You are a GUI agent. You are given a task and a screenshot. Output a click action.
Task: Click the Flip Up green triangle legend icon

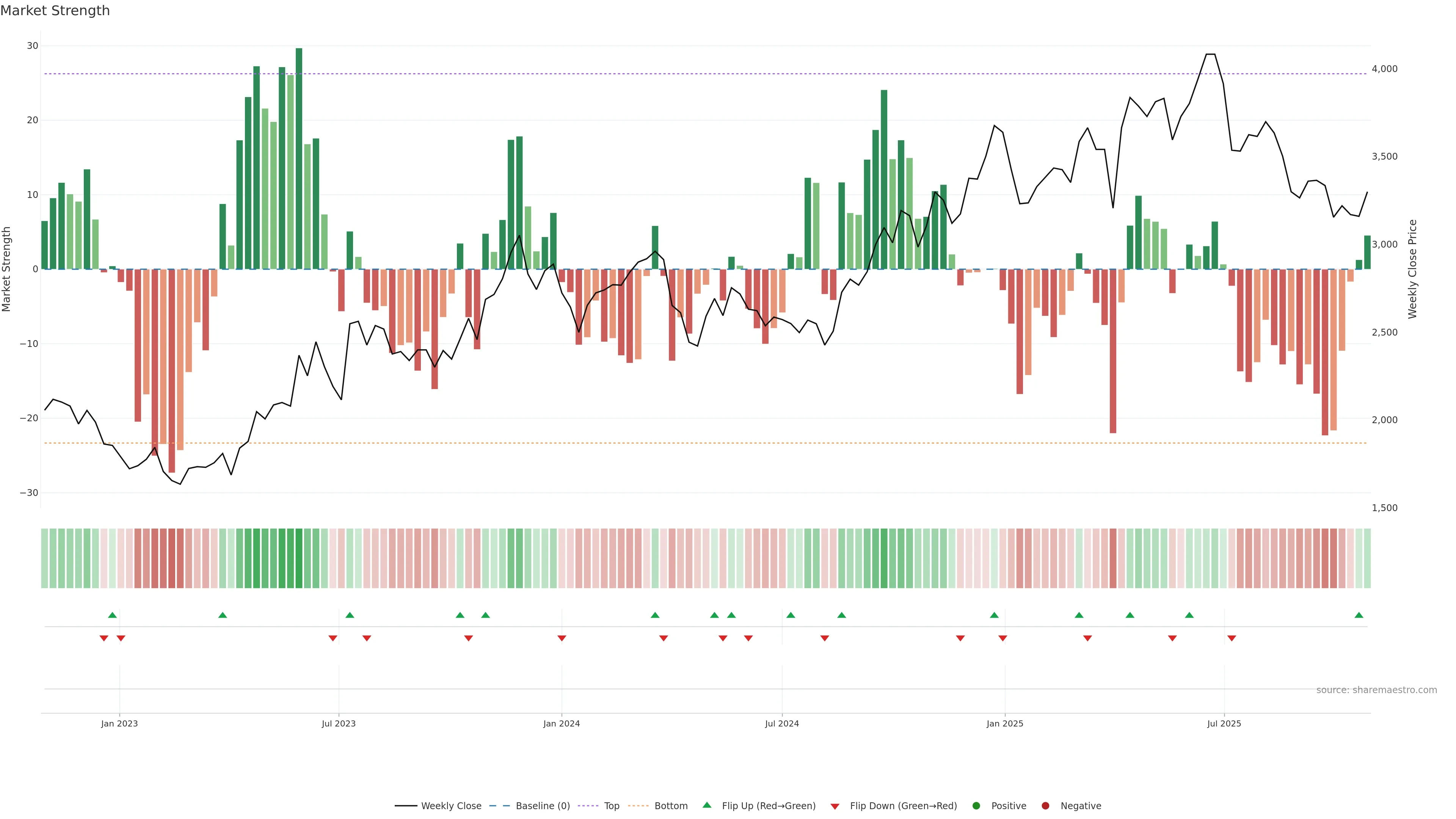click(706, 805)
